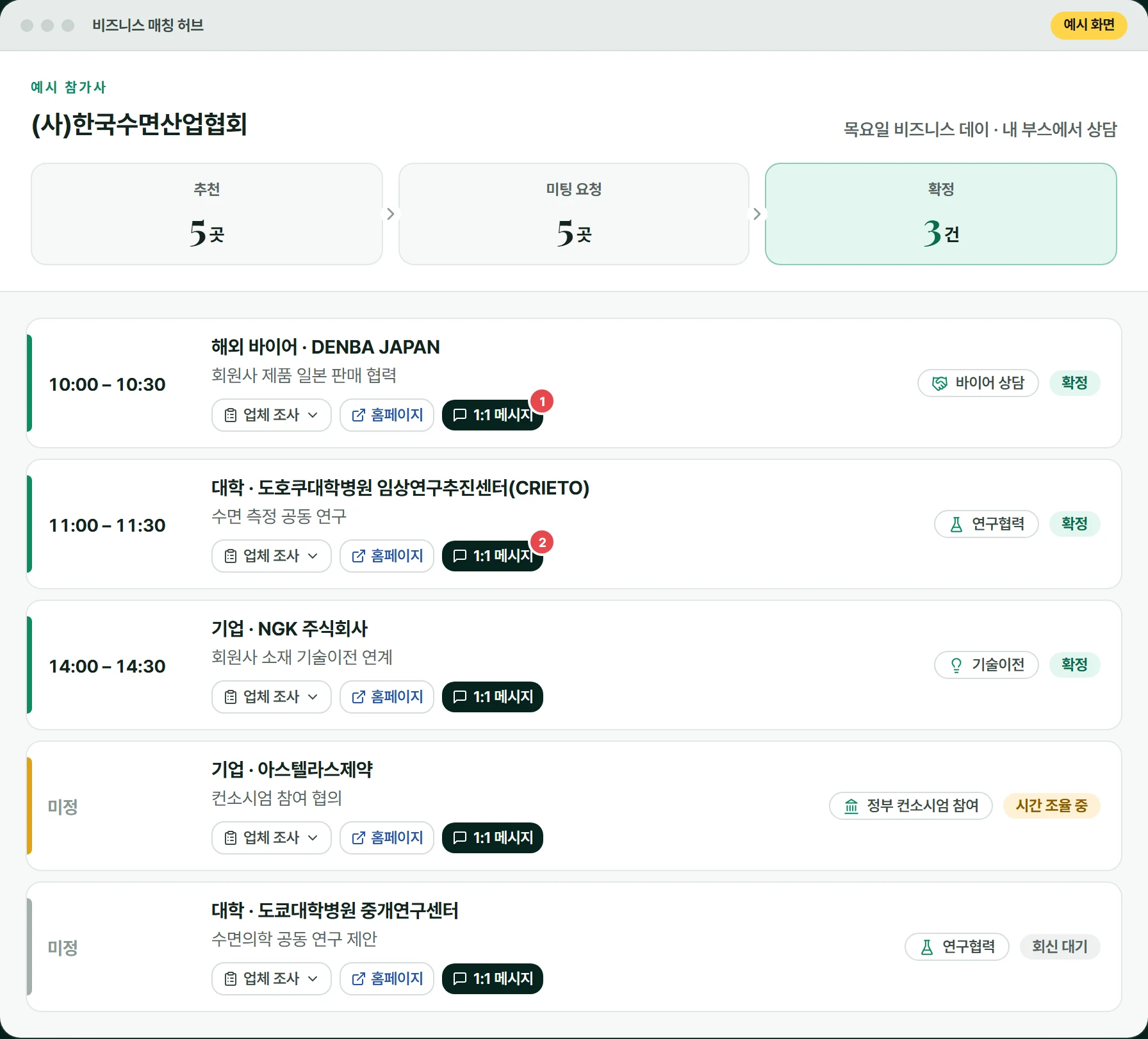
Task: Click 확정 status on DENBA JAPAN row
Action: pyautogui.click(x=1074, y=383)
